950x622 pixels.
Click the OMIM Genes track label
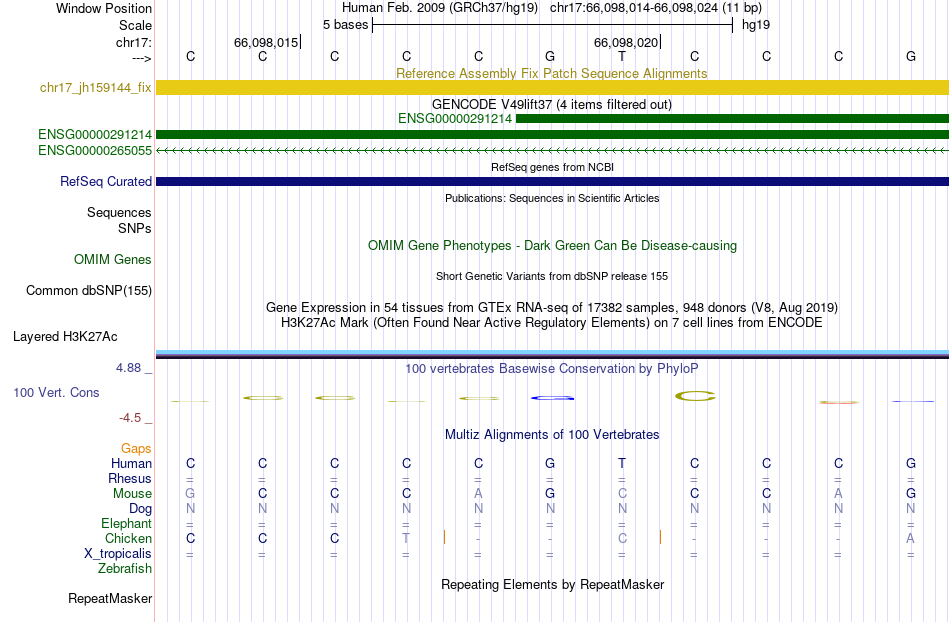coord(113,259)
